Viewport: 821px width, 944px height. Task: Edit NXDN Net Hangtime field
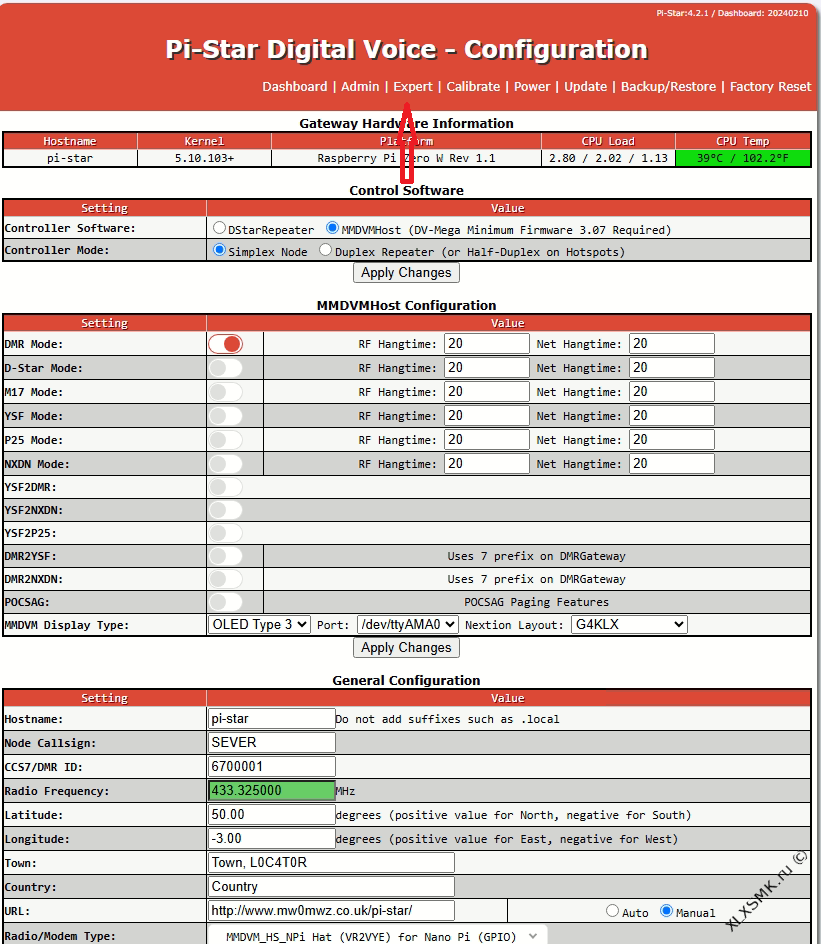pyautogui.click(x=672, y=464)
